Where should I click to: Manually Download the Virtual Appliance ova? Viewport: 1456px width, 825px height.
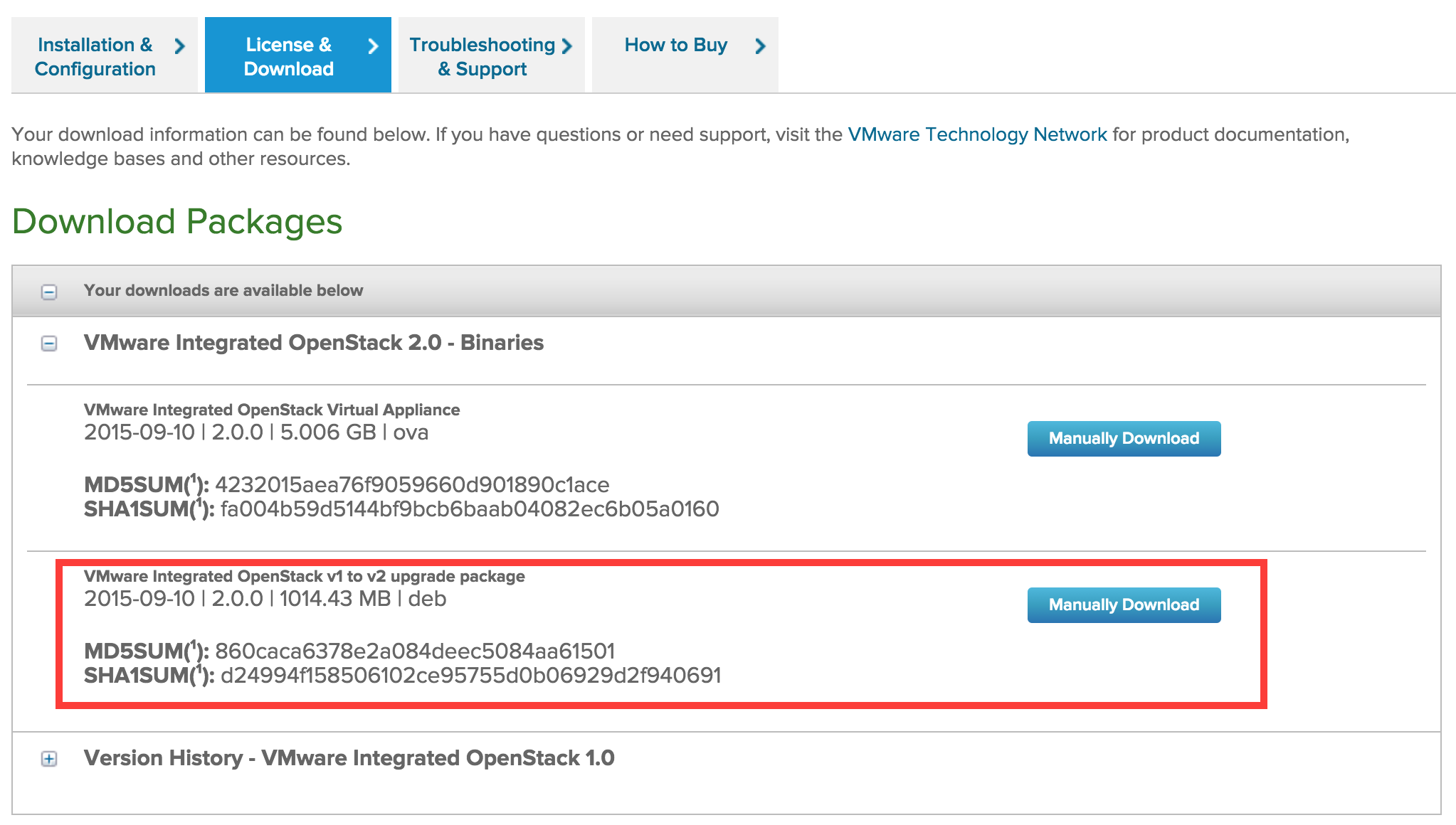coord(1124,438)
